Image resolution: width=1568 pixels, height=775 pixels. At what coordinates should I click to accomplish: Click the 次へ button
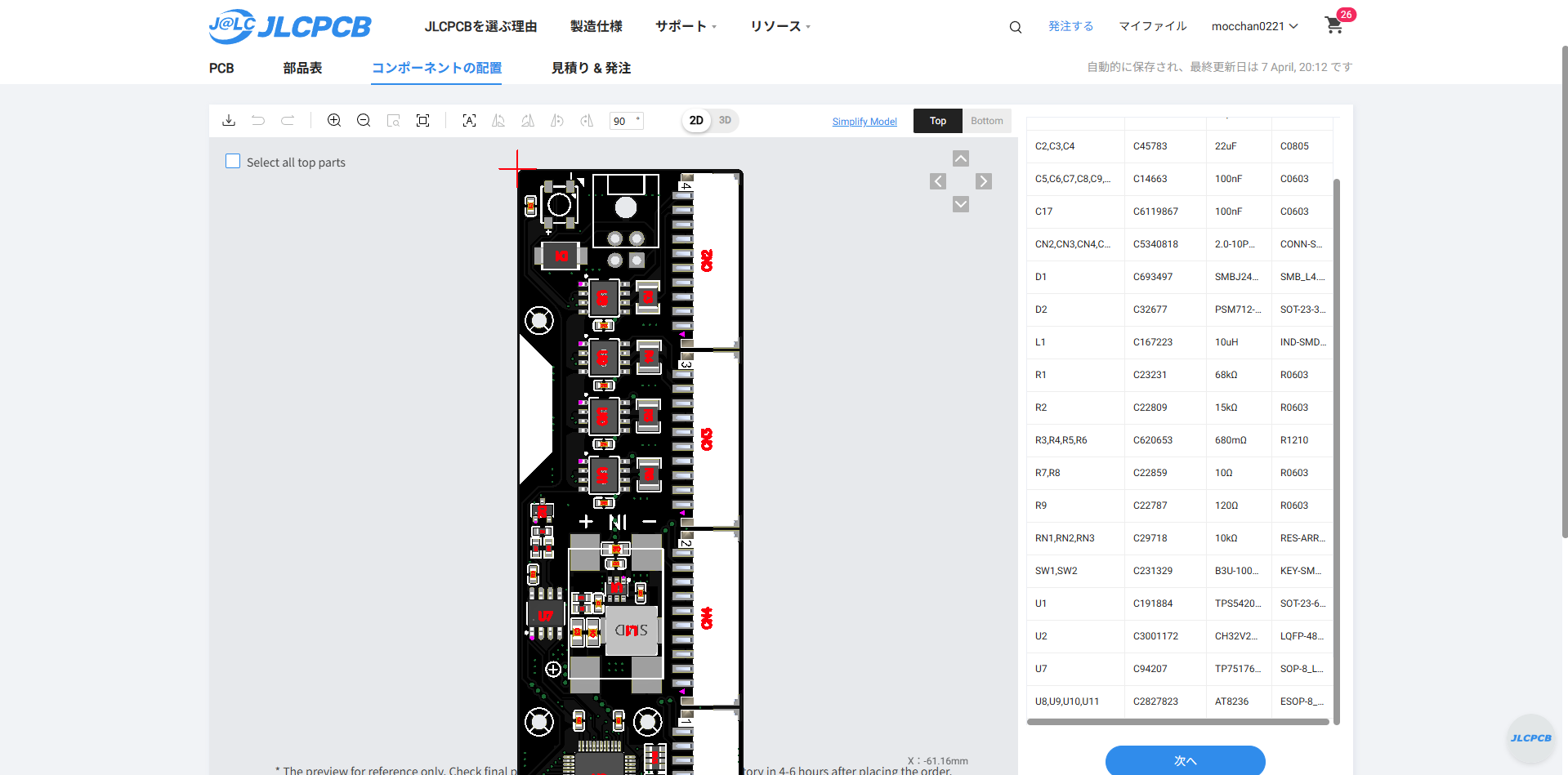(1186, 760)
